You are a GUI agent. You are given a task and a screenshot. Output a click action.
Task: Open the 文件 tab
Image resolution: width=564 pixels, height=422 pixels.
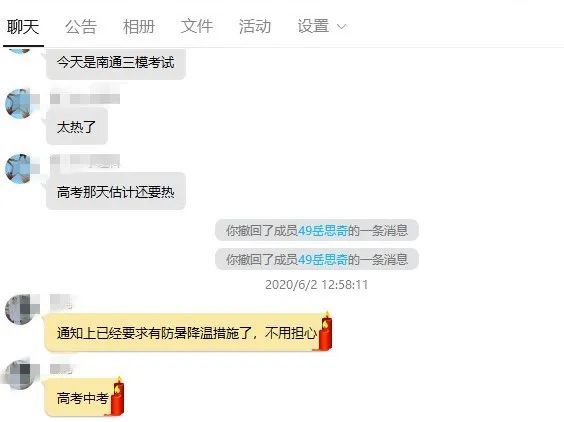(197, 27)
